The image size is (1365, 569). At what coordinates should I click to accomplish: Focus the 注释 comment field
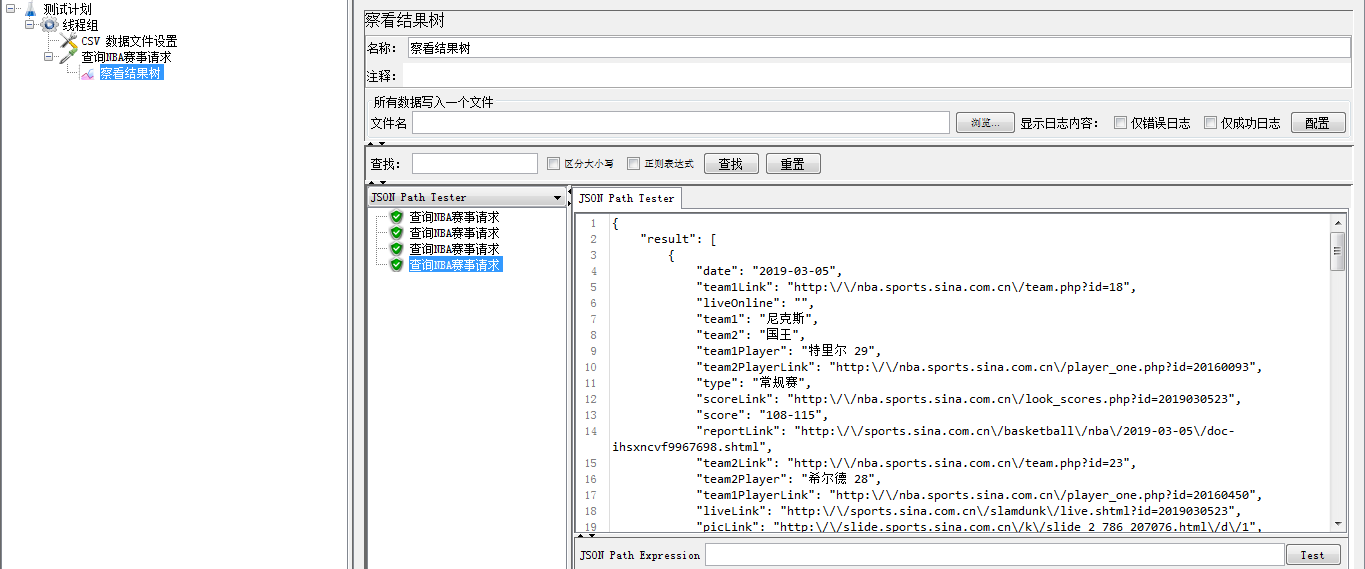pyautogui.click(x=877, y=76)
